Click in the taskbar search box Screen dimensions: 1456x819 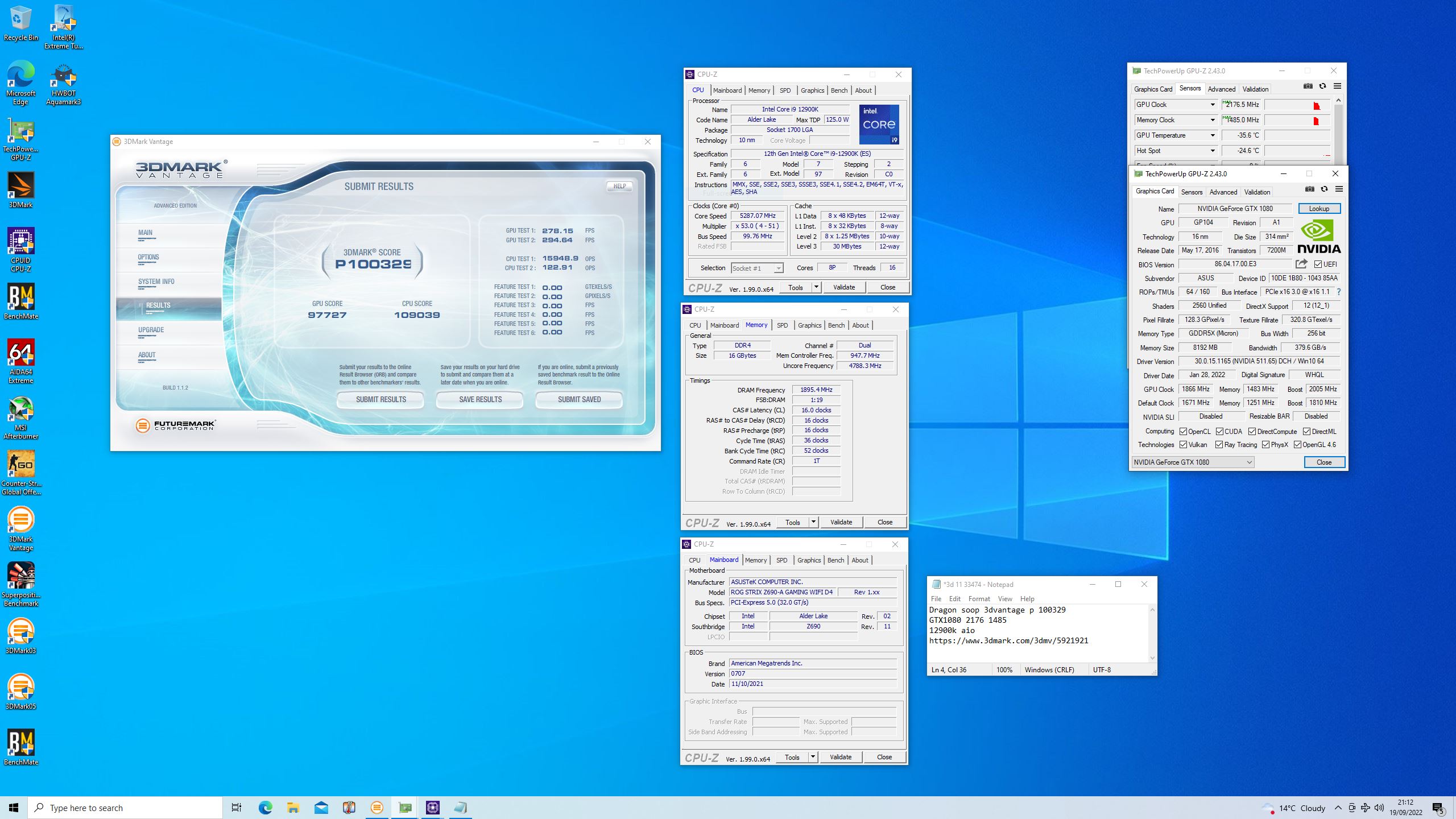coord(125,808)
